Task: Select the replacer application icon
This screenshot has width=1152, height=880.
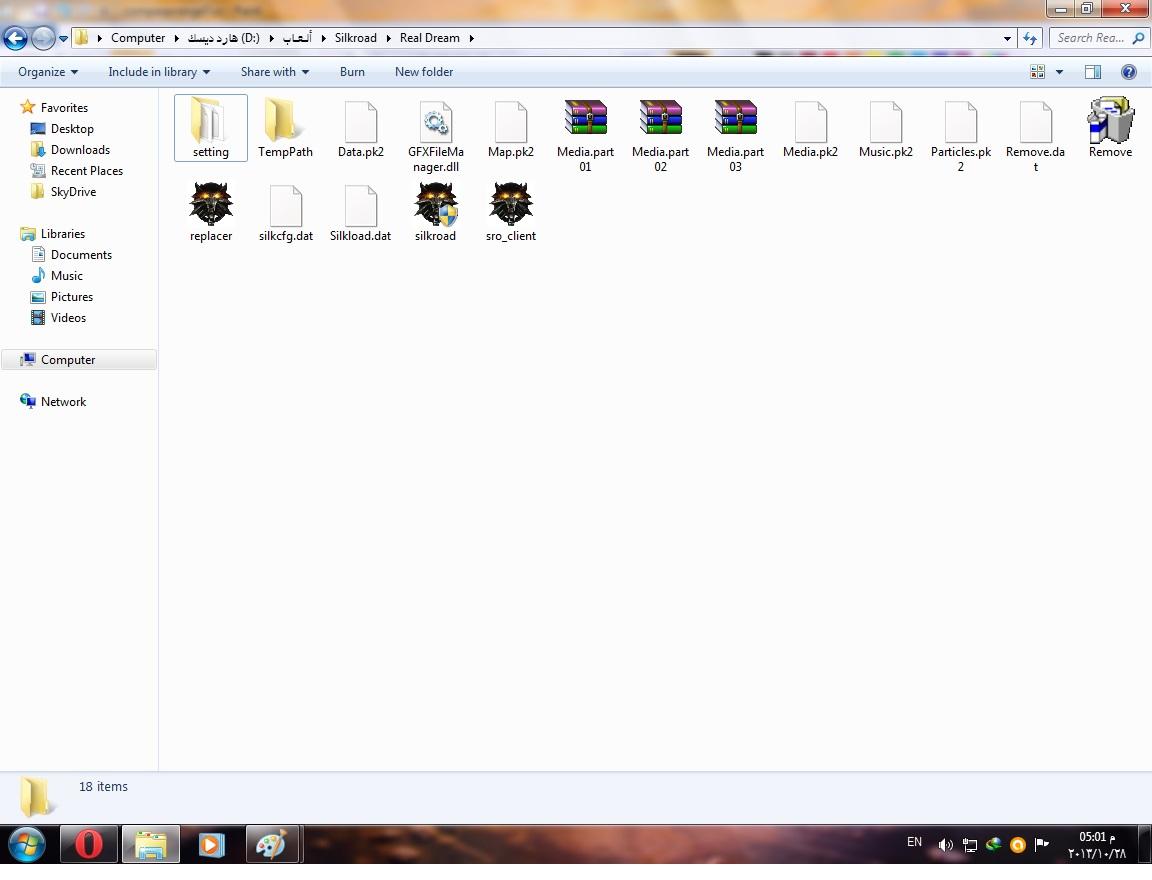Action: [x=211, y=203]
